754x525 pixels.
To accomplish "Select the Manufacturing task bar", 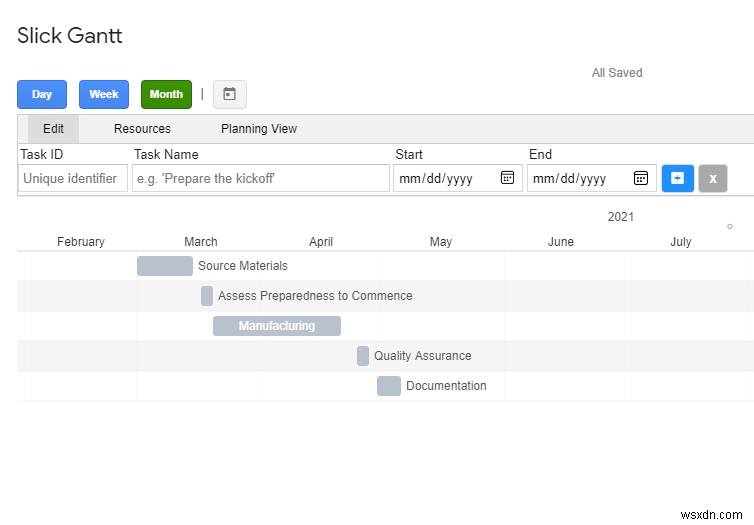I will (277, 326).
